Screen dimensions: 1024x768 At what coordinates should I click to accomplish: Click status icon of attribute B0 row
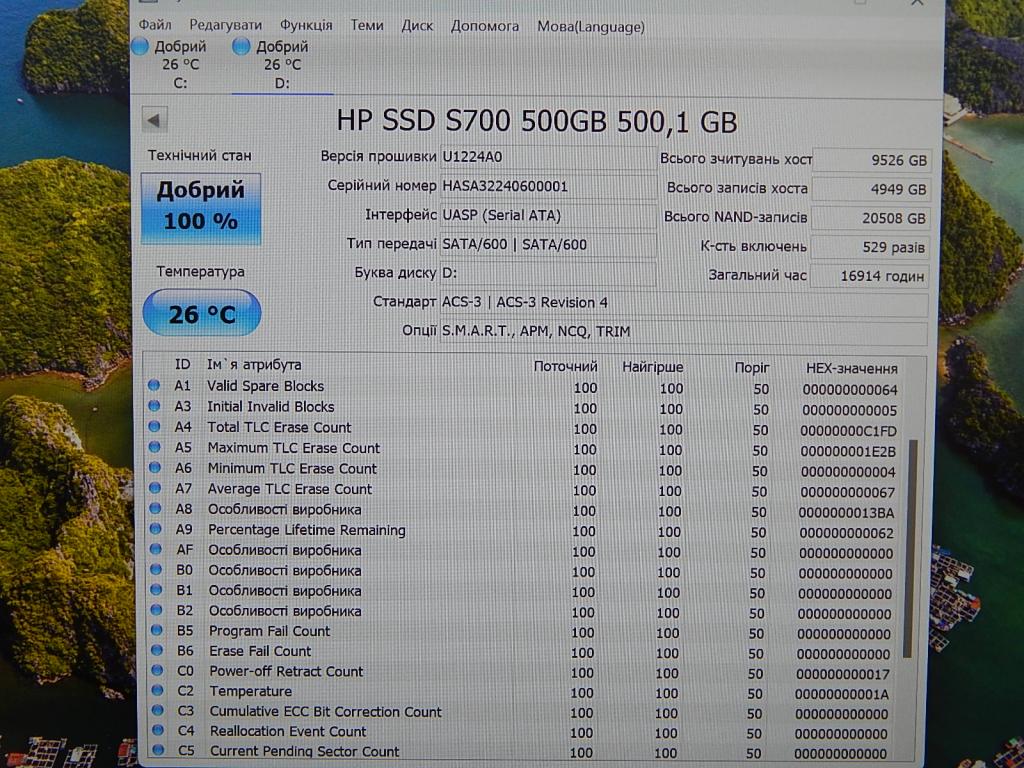(156, 569)
